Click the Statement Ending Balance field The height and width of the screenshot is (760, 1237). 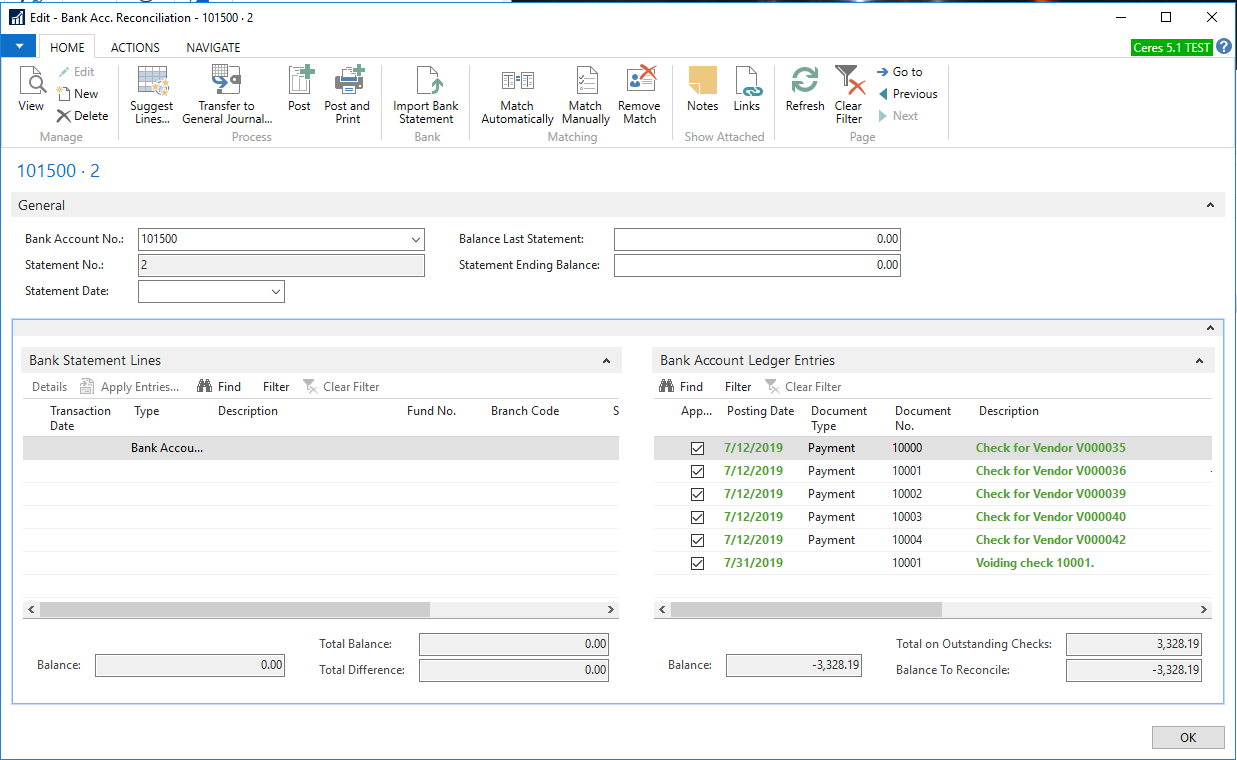coord(757,266)
